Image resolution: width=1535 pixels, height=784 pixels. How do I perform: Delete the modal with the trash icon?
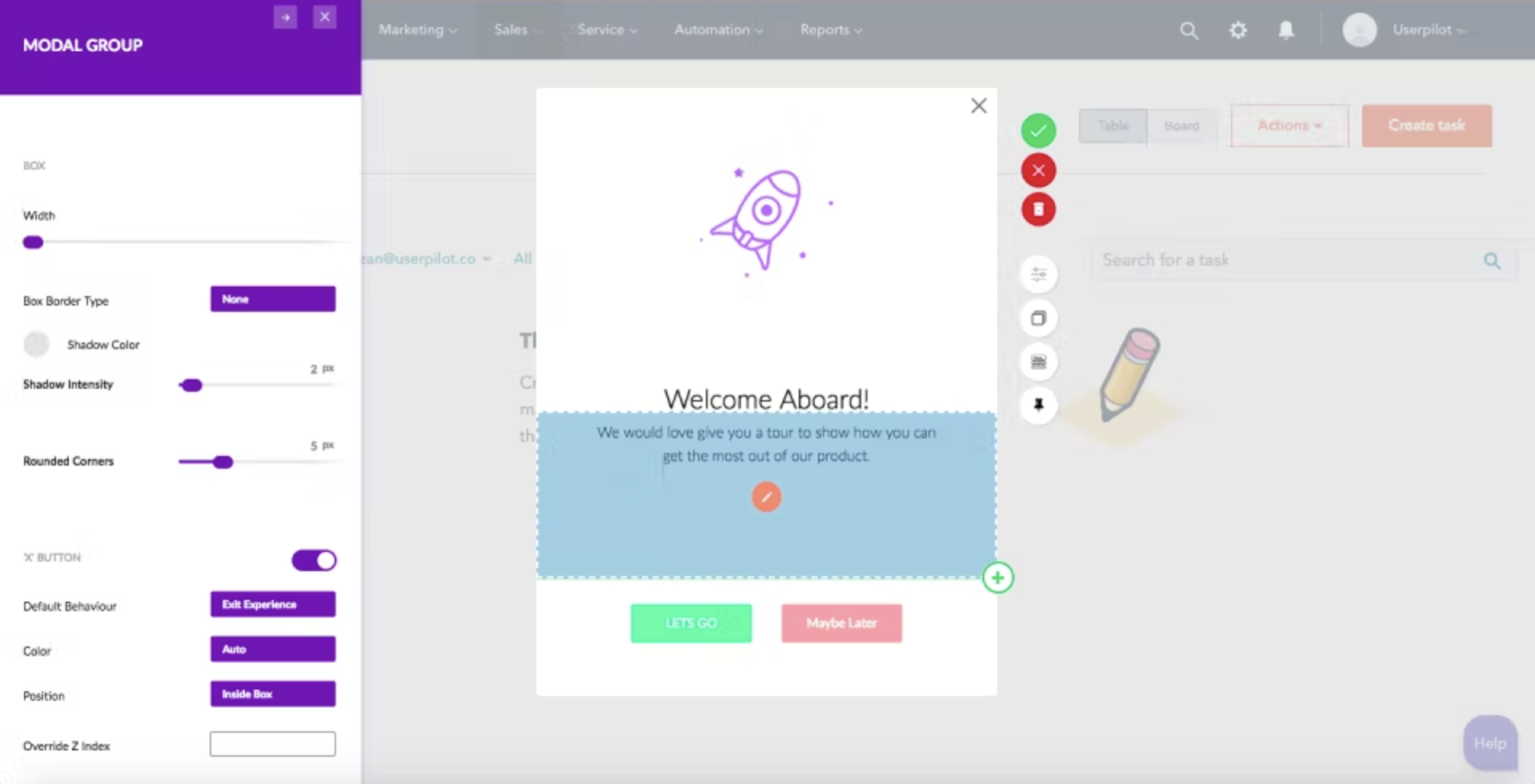point(1038,209)
